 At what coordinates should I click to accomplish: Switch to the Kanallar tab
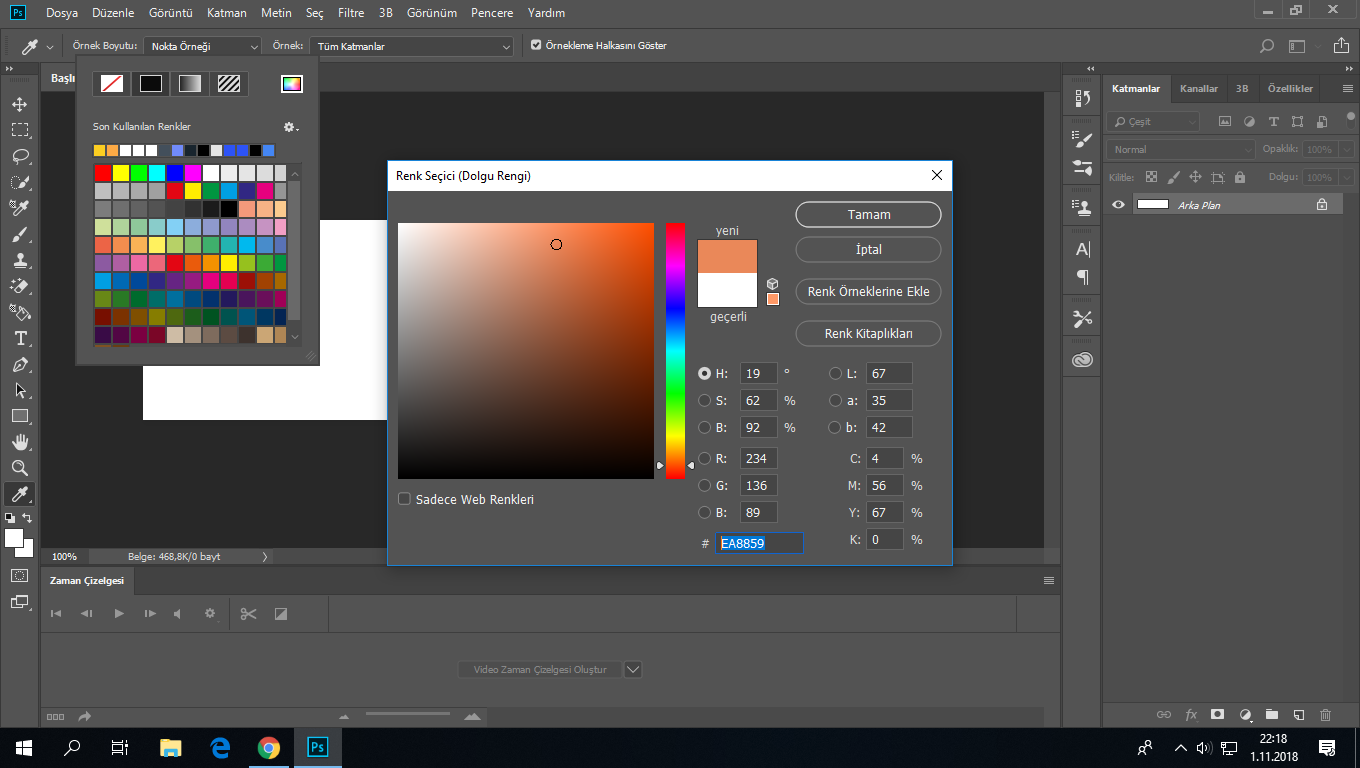pos(1199,88)
